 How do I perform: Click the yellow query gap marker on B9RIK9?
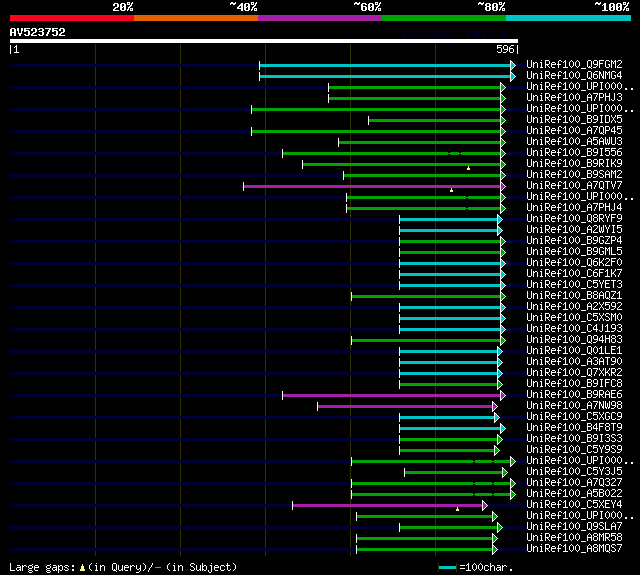pos(469,168)
